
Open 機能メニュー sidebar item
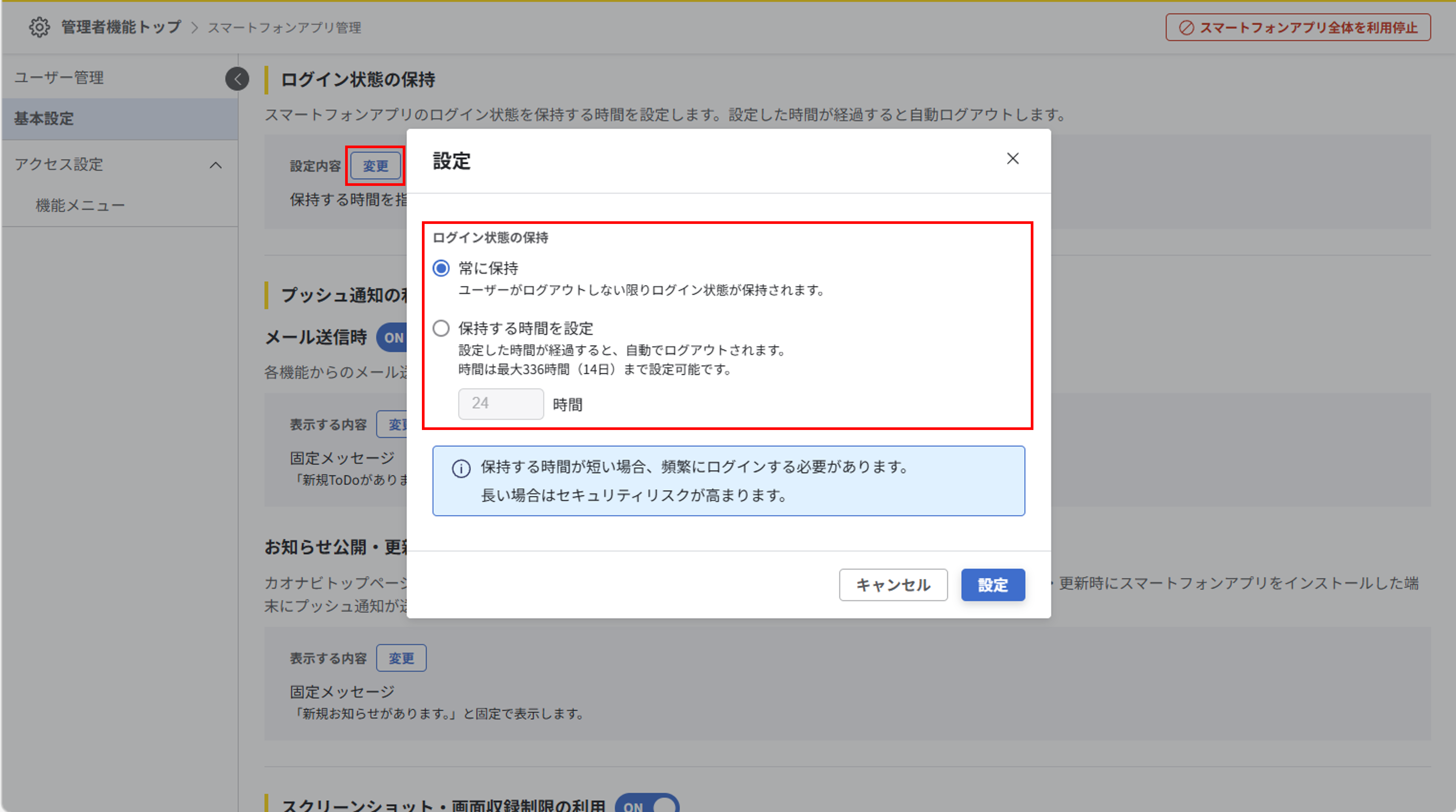80,205
